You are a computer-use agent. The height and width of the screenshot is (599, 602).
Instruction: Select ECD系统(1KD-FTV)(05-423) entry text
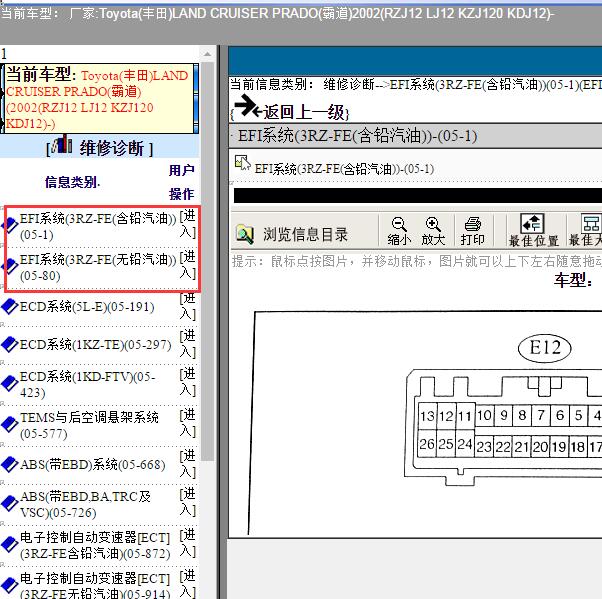point(88,384)
